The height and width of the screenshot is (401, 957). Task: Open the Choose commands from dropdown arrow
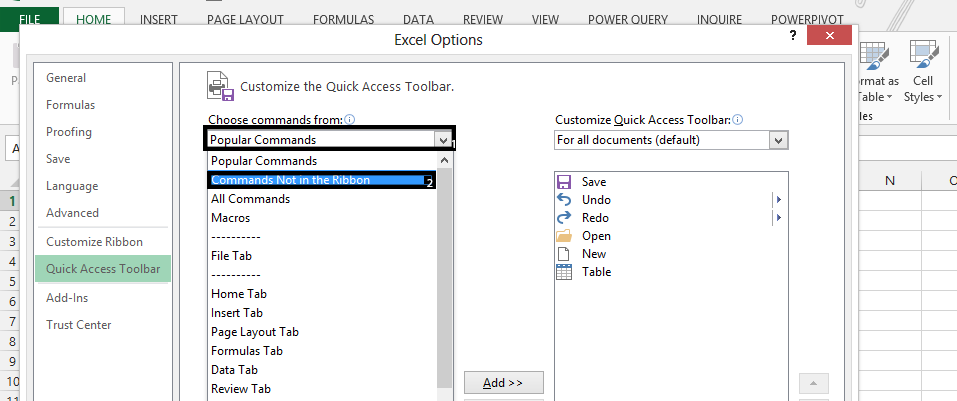click(443, 140)
